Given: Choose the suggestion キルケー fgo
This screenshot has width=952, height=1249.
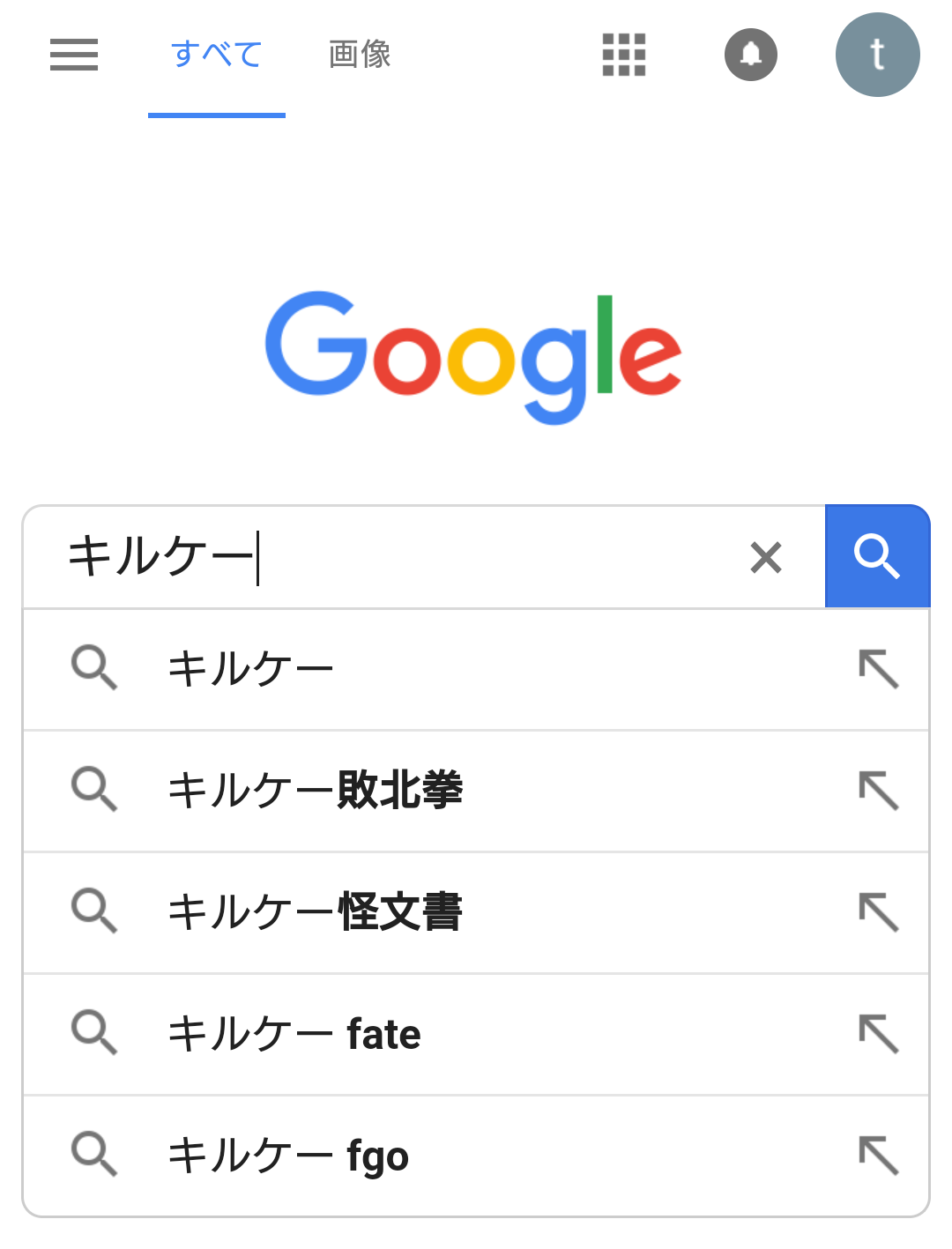Looking at the screenshot, I should [x=288, y=1155].
